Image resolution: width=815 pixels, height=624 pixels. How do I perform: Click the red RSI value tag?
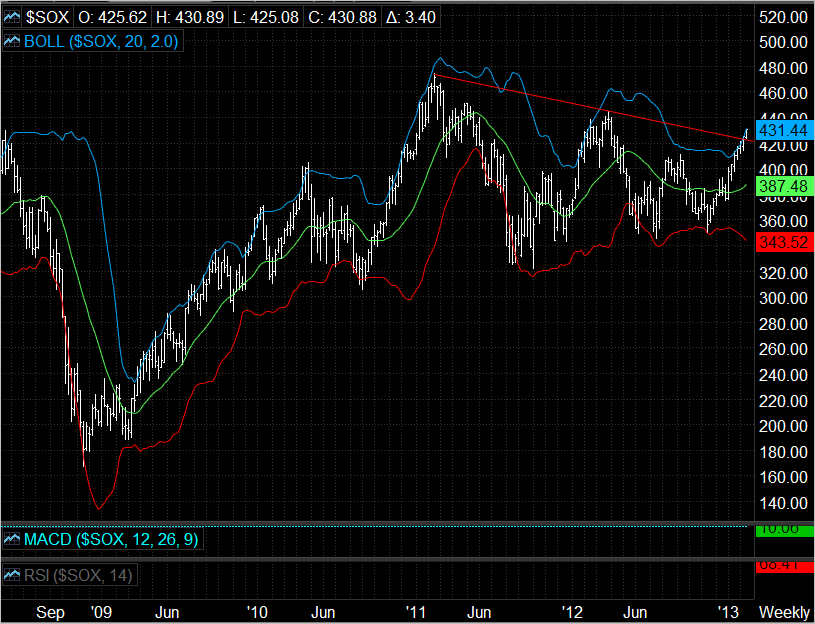pos(782,566)
